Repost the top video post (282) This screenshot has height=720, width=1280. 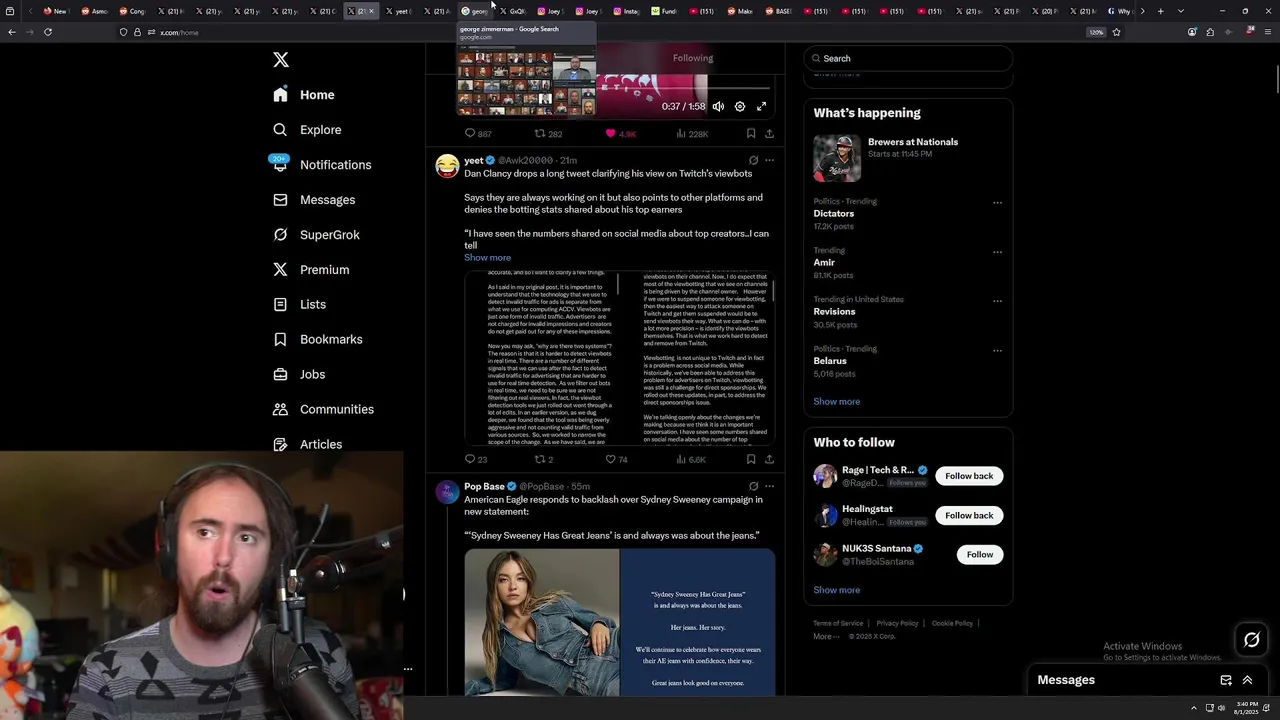[x=547, y=133]
